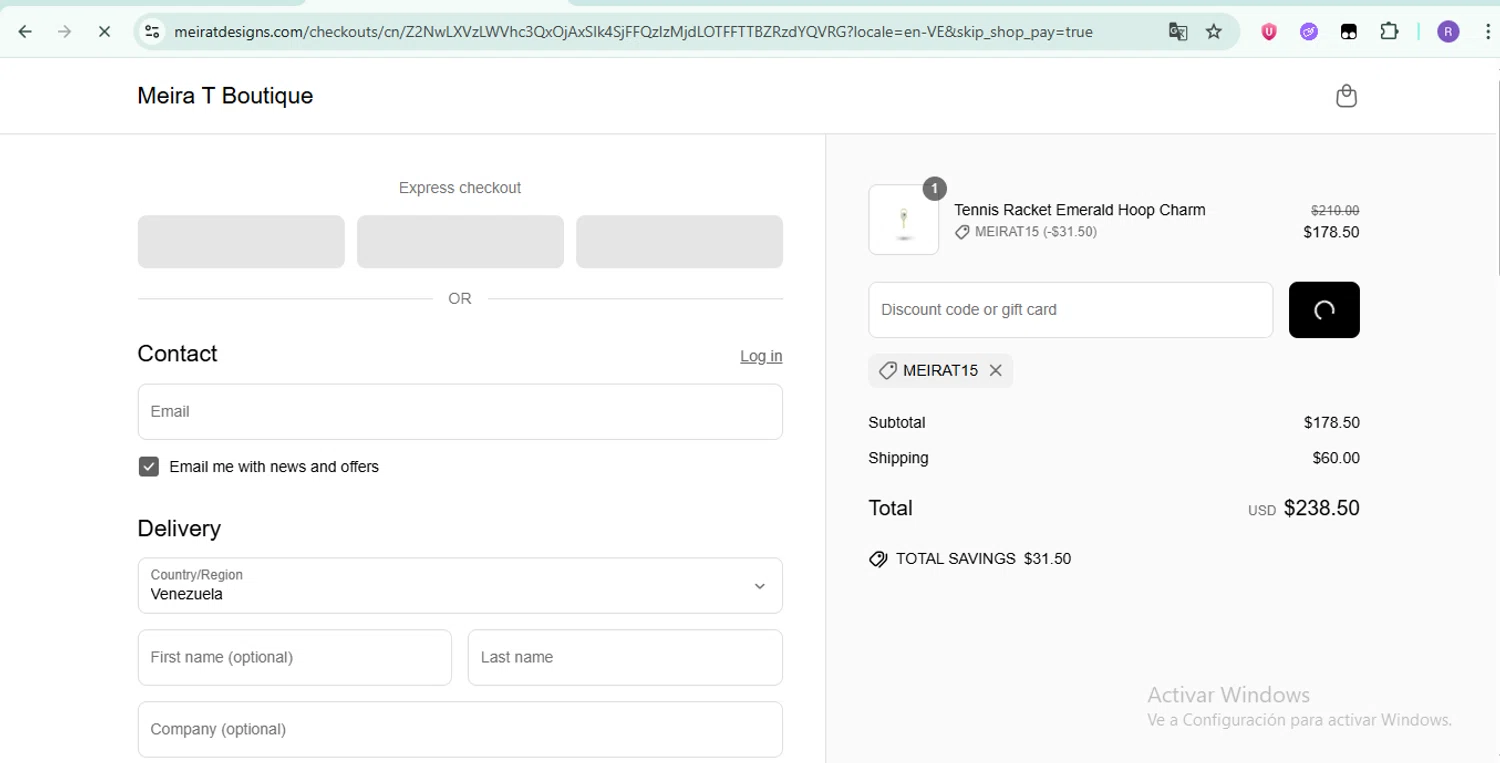Click the MEIRAT15 discount tag chip
Image resolution: width=1500 pixels, height=763 pixels.
(x=940, y=370)
